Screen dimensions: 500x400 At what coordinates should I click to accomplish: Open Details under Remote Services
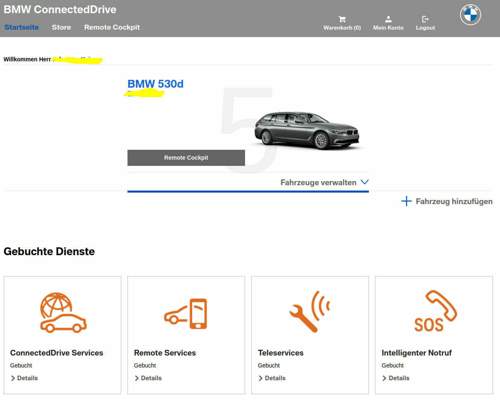[148, 378]
